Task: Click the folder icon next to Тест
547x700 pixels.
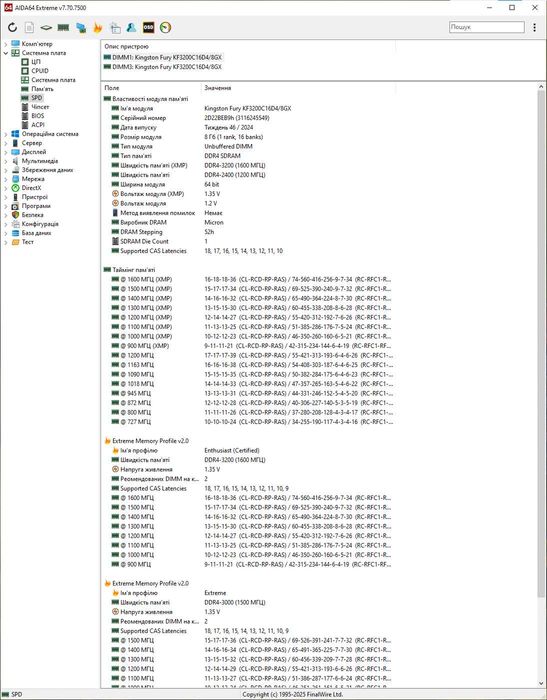Action: pos(16,242)
